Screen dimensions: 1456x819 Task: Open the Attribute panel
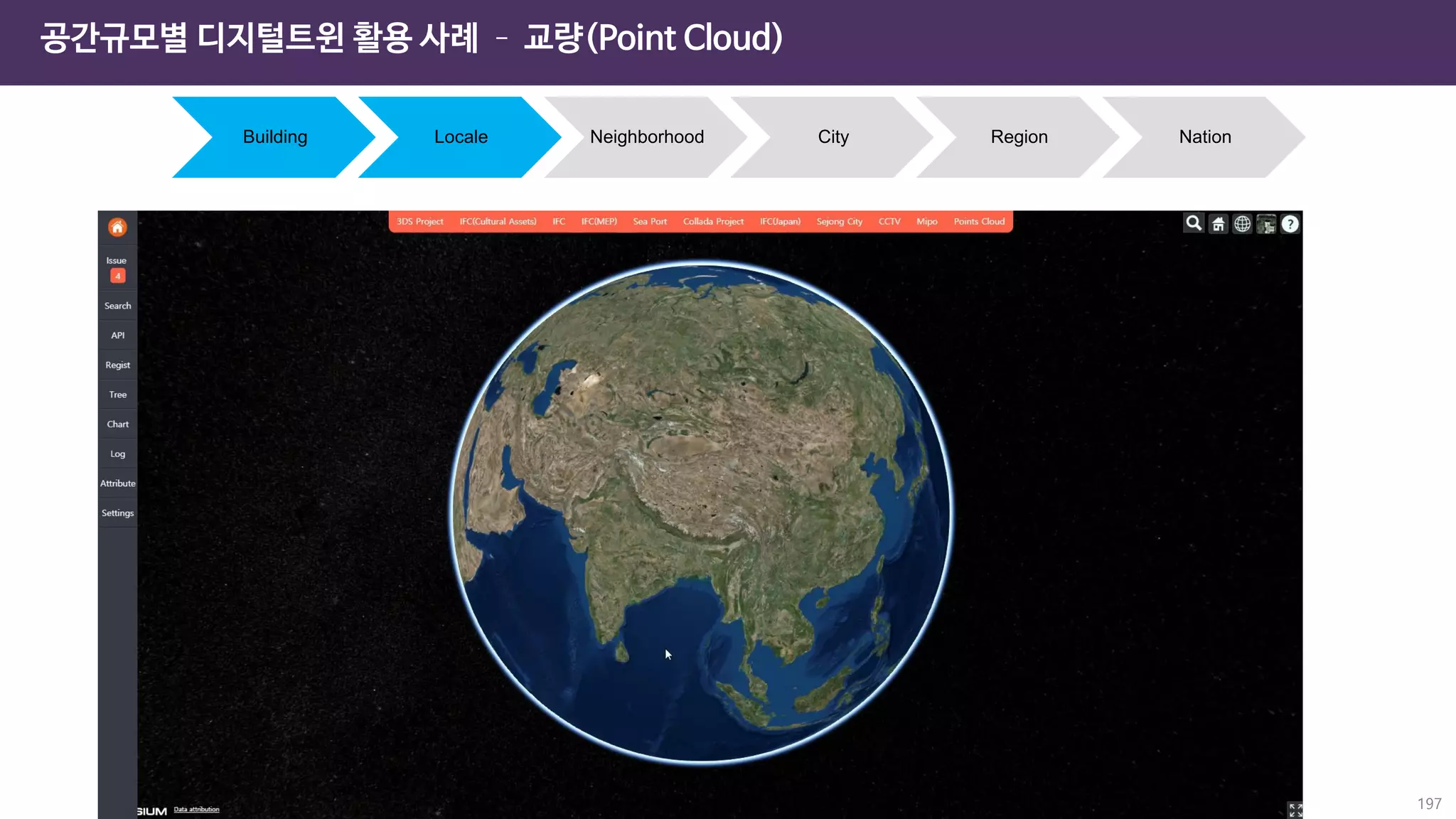(117, 483)
